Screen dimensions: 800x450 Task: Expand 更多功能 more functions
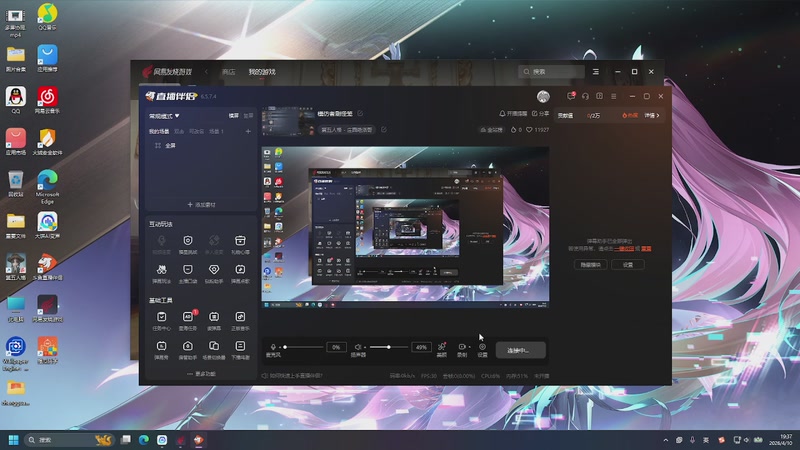pyautogui.click(x=201, y=374)
